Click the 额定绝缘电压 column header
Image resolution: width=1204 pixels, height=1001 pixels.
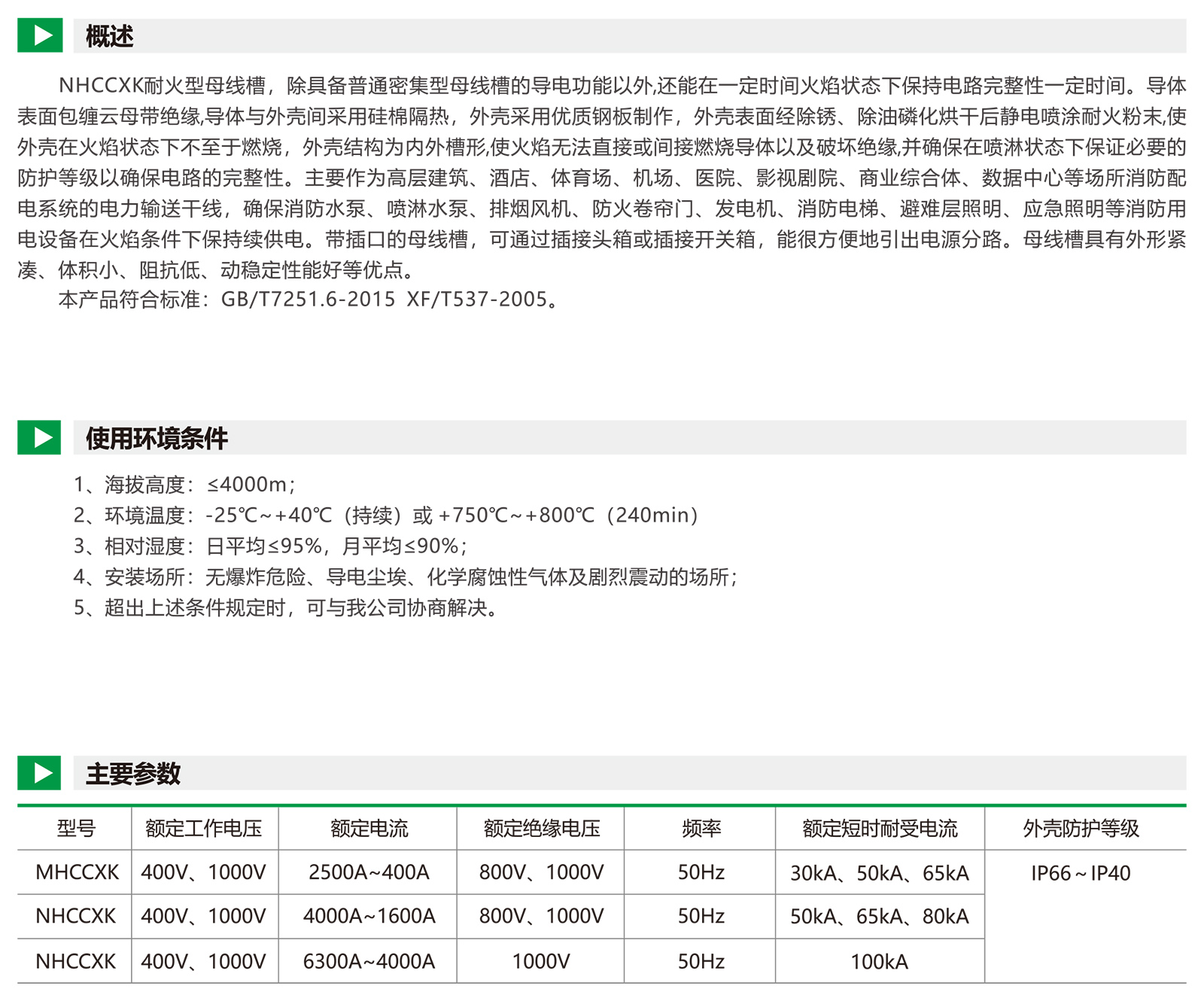(x=541, y=829)
